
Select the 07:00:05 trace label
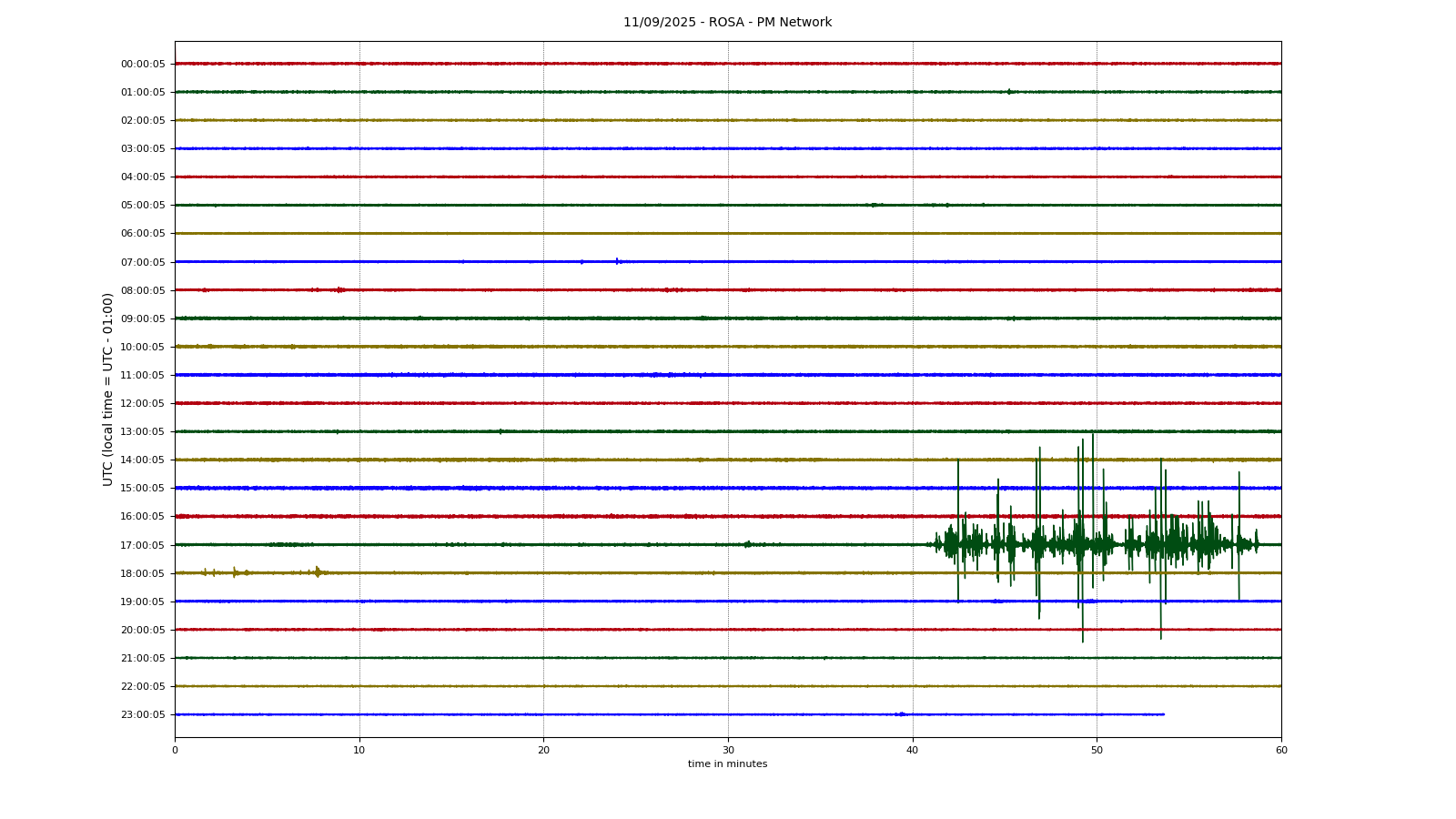click(x=143, y=262)
